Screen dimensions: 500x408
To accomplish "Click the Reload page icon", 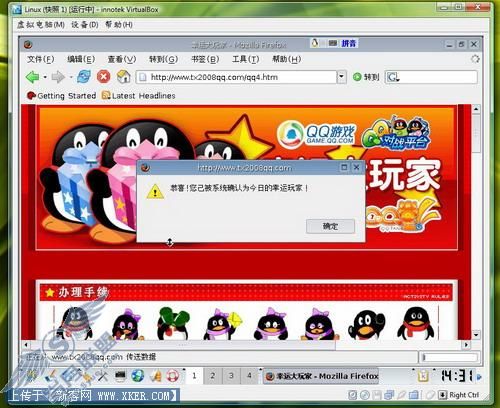I will pyautogui.click(x=84, y=77).
